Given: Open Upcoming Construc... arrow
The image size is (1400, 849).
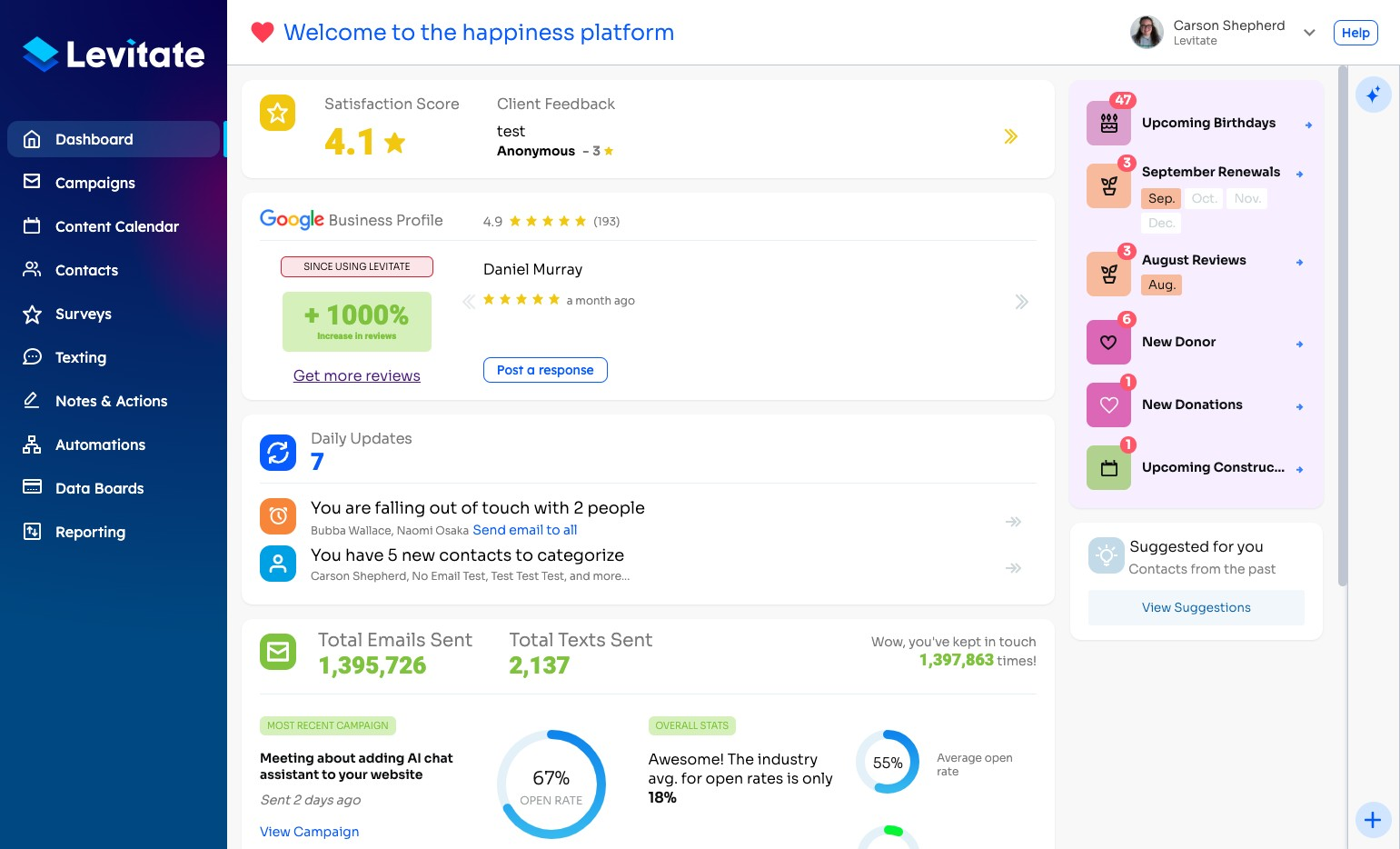Looking at the screenshot, I should pos(1300,469).
